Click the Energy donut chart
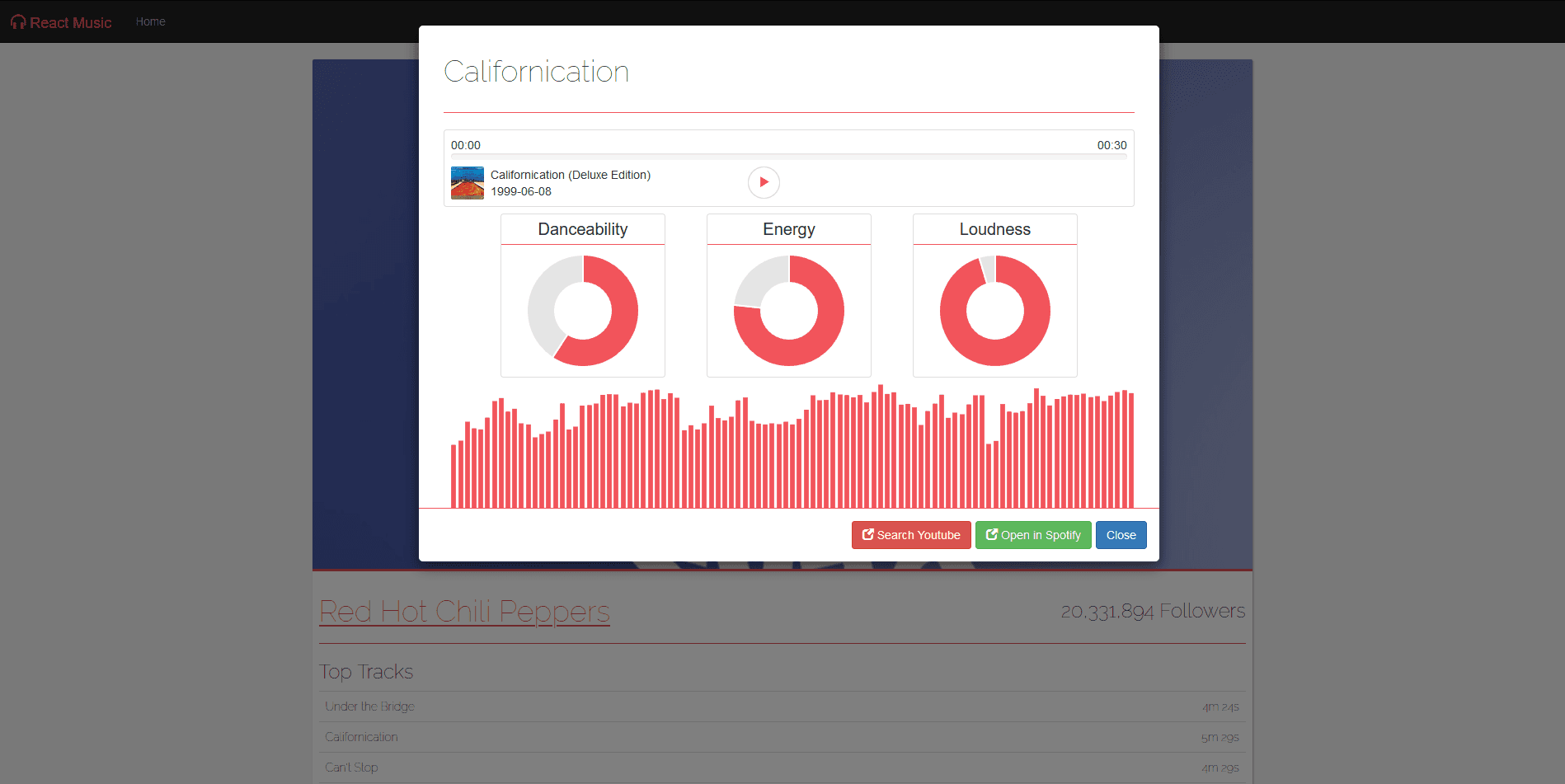 (789, 311)
